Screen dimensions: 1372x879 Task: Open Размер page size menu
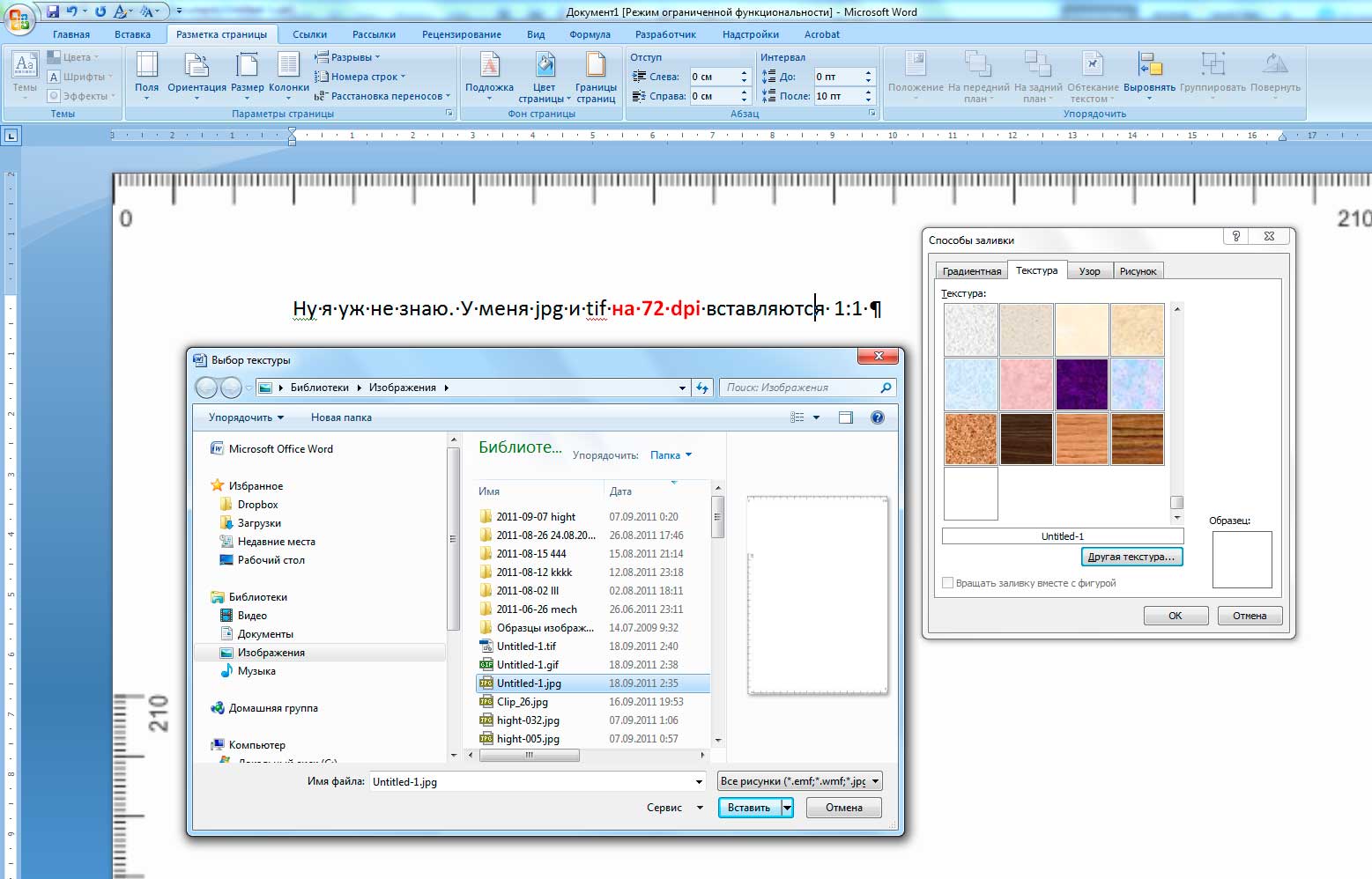click(x=248, y=76)
